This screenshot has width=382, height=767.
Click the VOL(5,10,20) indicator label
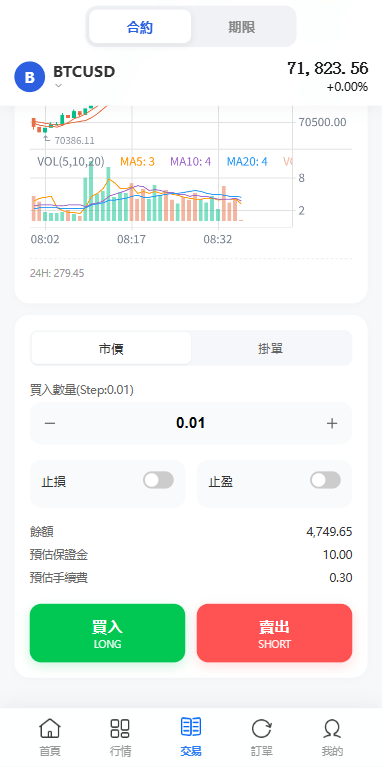(x=71, y=161)
